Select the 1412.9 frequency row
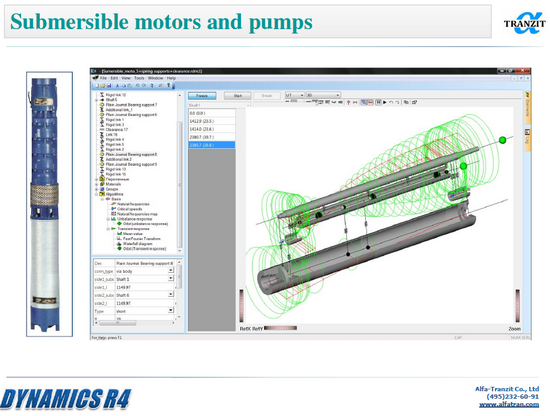The image size is (550, 416). [x=212, y=121]
